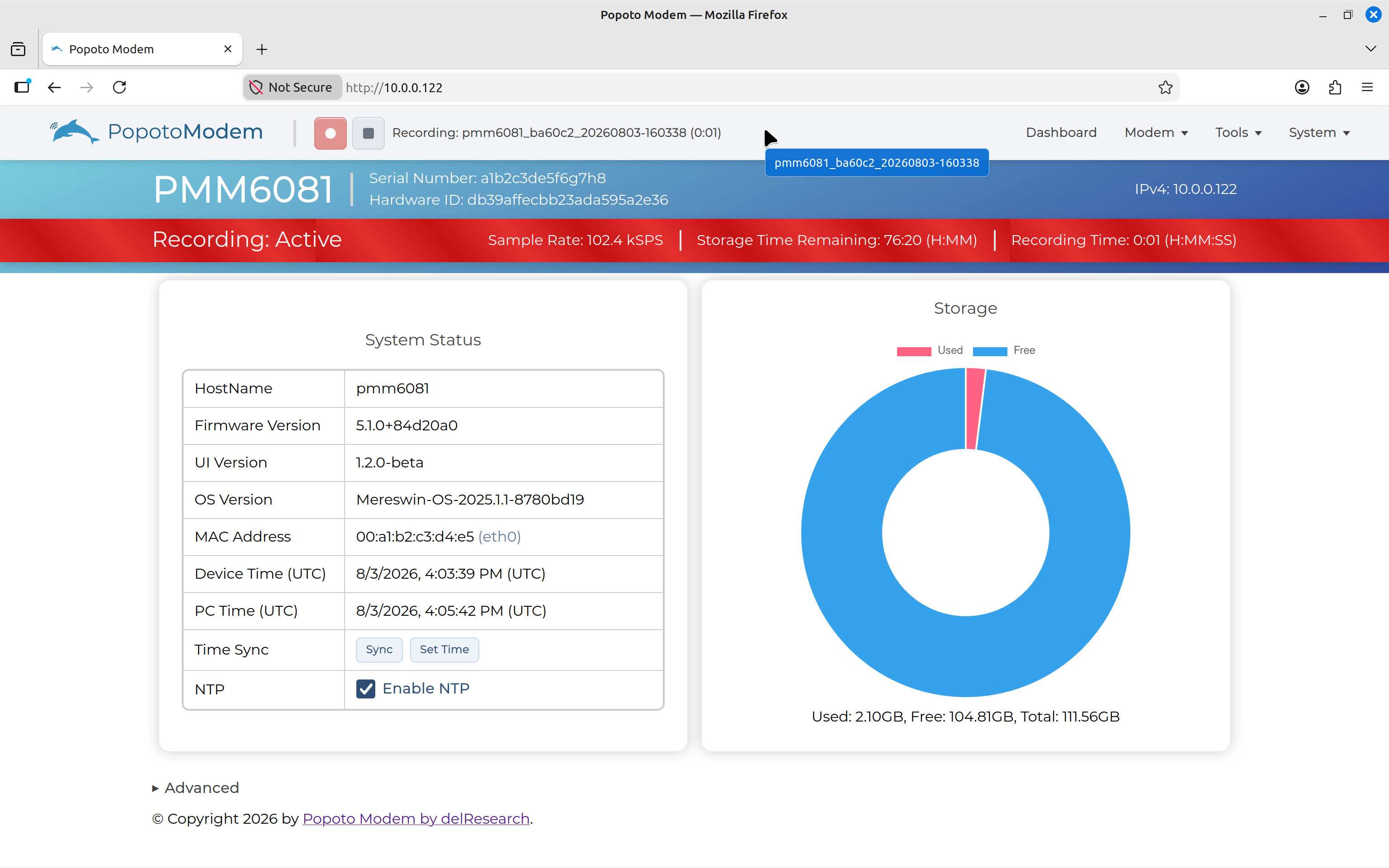Toggle the Enable NTP checkbox
Viewport: 1389px width, 868px height.
pyautogui.click(x=366, y=689)
